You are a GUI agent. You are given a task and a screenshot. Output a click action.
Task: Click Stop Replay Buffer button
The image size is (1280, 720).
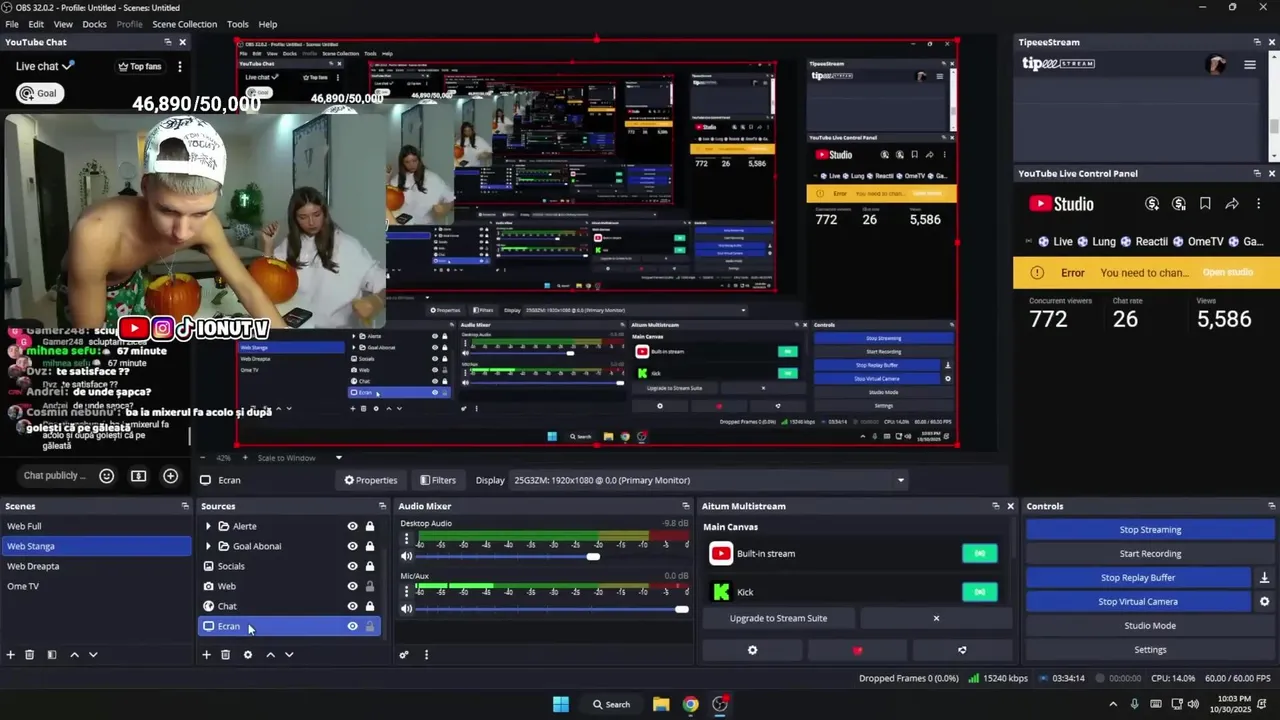(1138, 578)
